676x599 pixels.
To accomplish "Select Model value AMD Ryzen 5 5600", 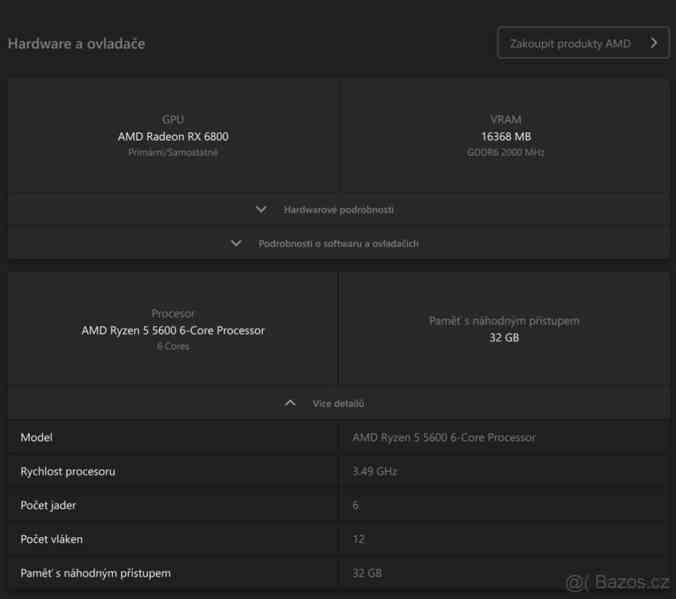I will [444, 438].
